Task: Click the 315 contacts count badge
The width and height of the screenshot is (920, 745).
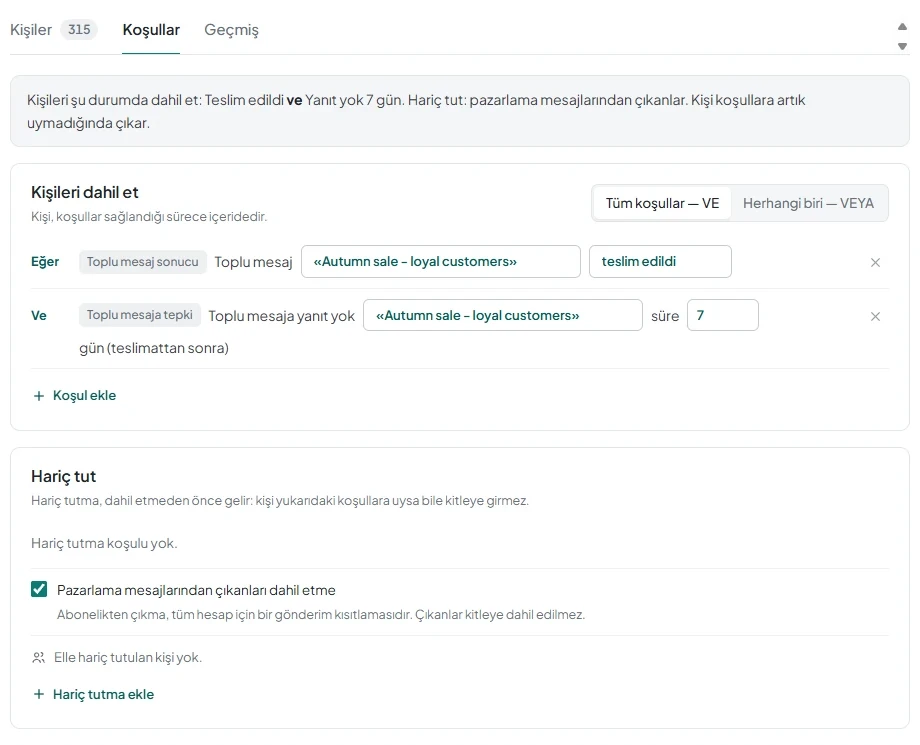Action: pos(79,29)
